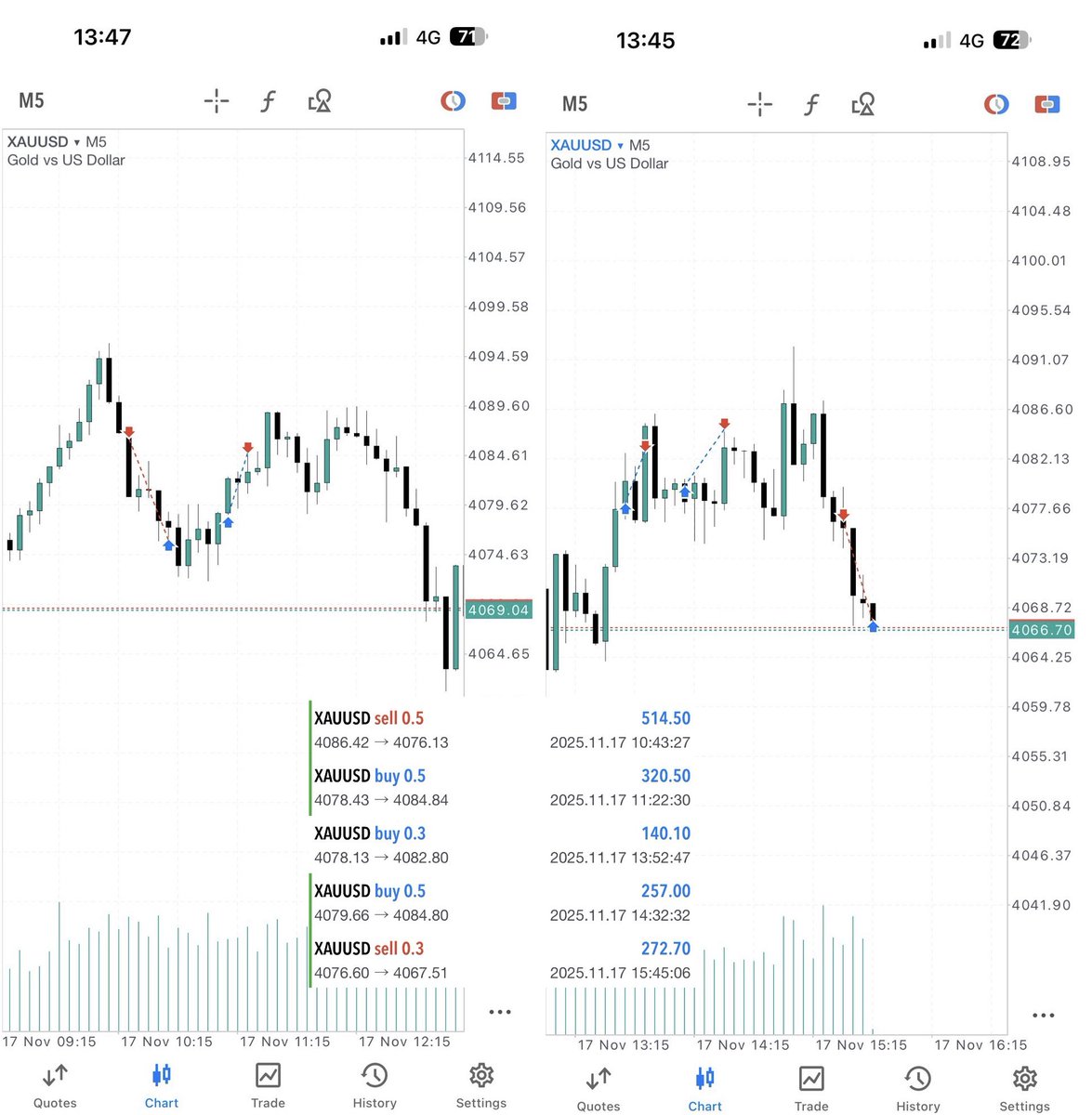Tap signal bars in right status bar
The image size is (1092, 1115).
point(937,41)
